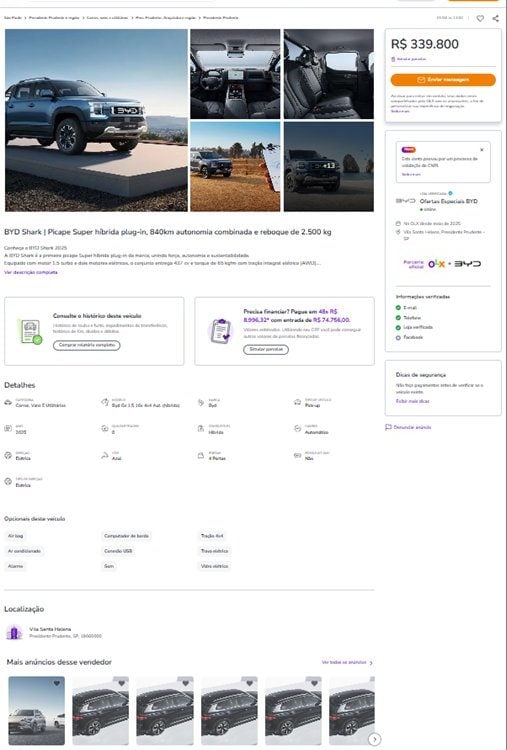
Task: Select the Computador de bordo tag
Action: click(126, 536)
